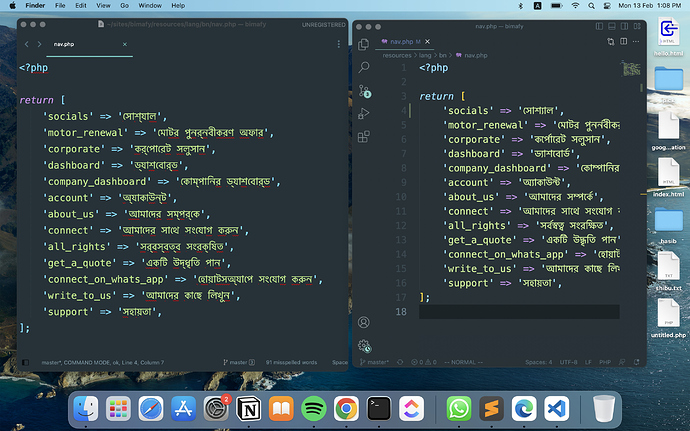Toggle Sublime Text side bar via status icon
Viewport: 690px width, 431px height.
(26, 362)
